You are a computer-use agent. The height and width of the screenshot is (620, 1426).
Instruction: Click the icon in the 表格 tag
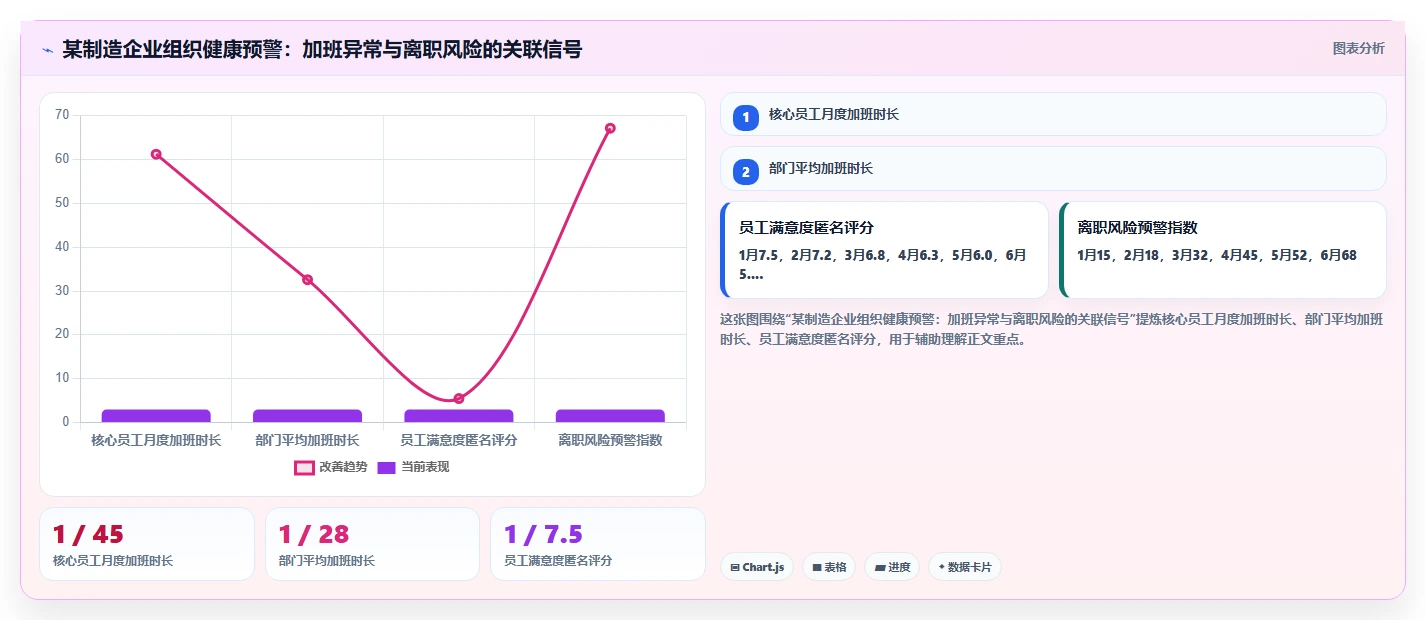[817, 567]
